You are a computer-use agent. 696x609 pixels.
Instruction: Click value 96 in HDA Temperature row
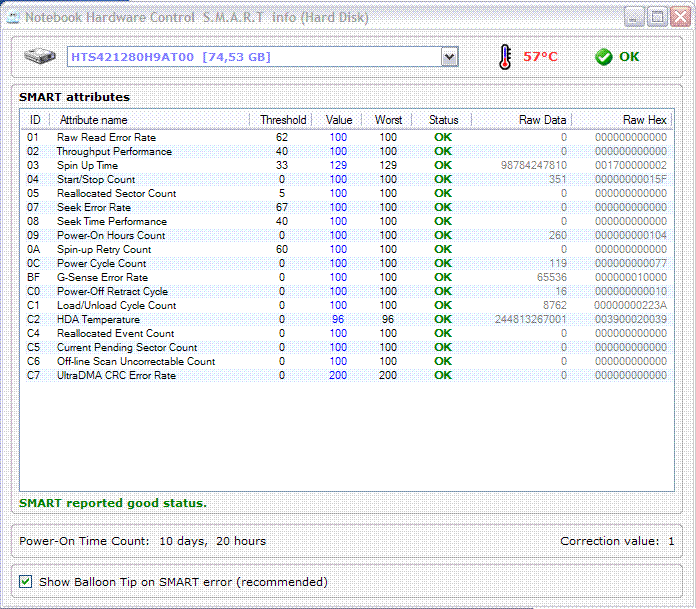point(338,319)
